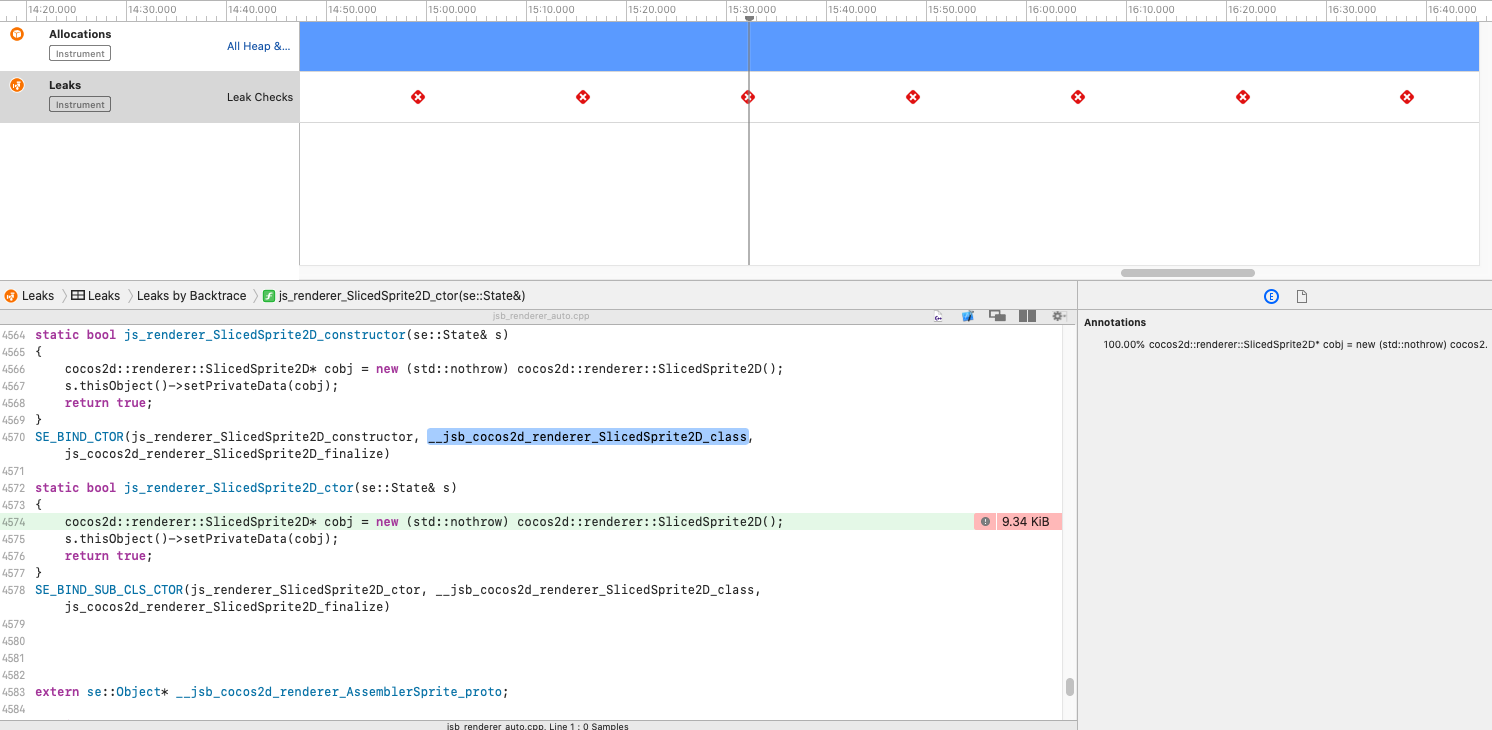Click the C++ source file icon
1492x730 pixels.
pos(938,316)
